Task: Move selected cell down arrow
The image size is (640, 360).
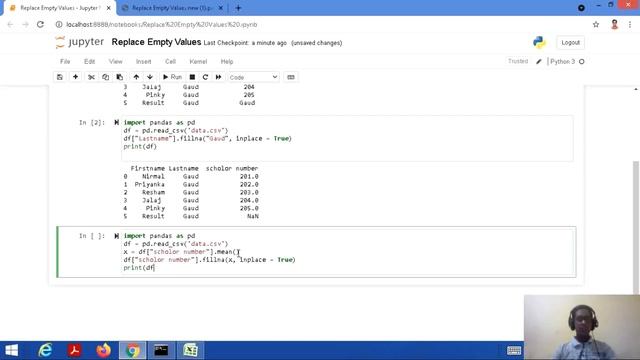Action: (150, 77)
